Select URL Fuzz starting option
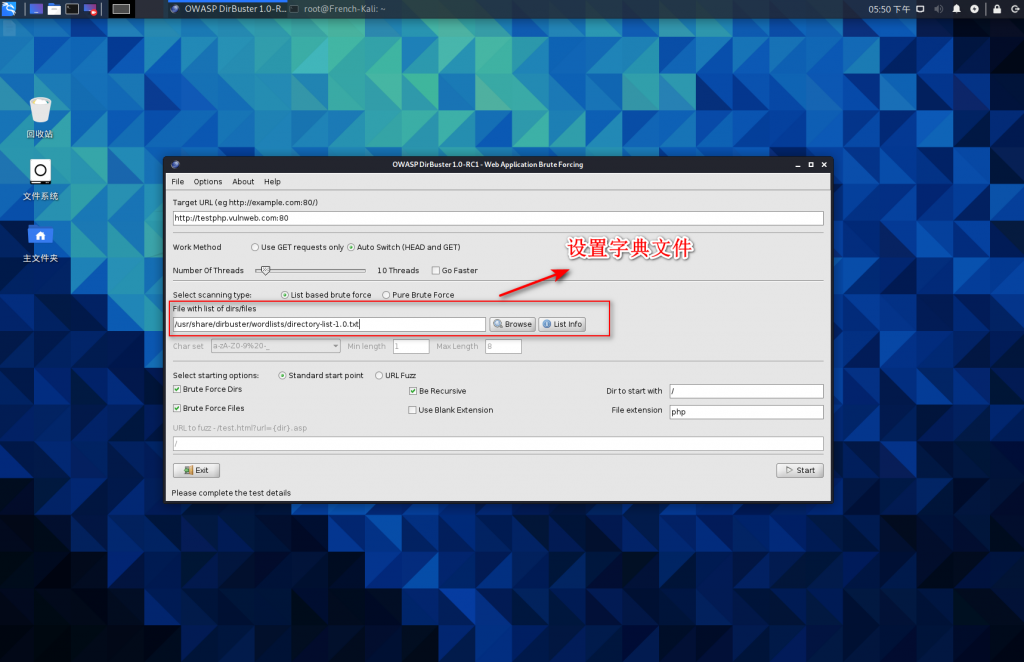1024x662 pixels. click(396, 375)
